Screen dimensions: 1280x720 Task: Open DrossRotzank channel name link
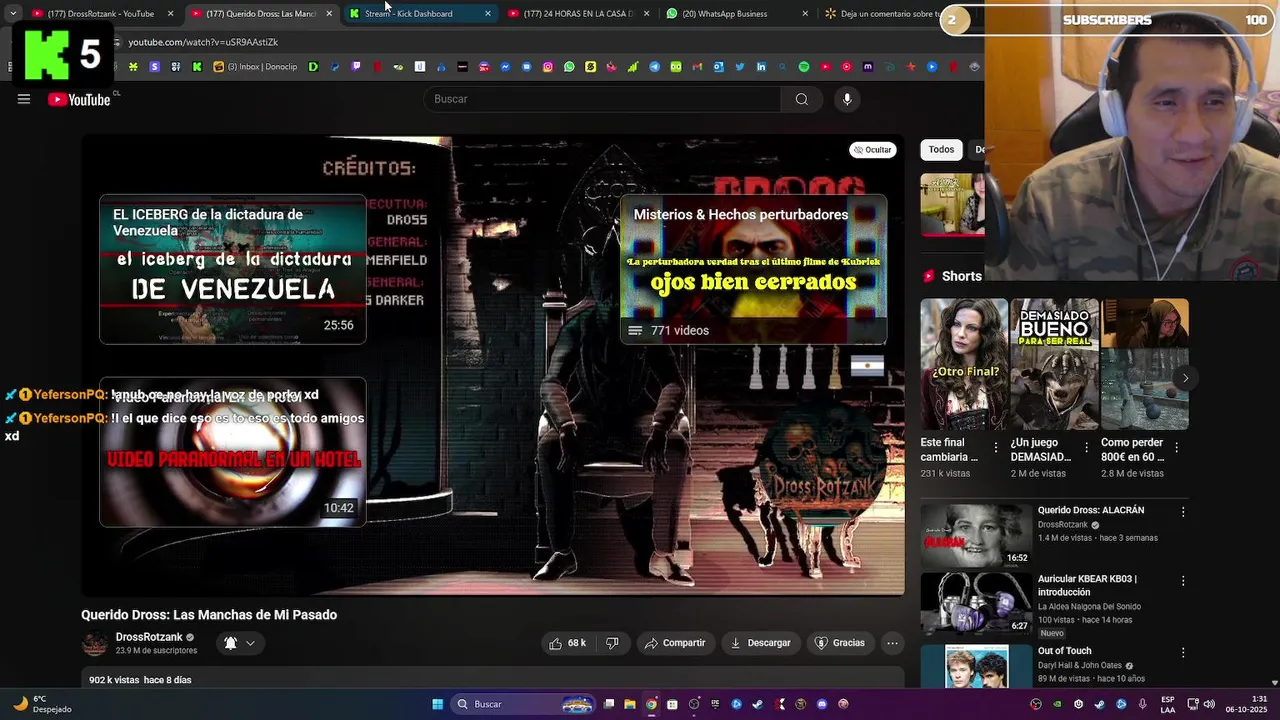[149, 637]
